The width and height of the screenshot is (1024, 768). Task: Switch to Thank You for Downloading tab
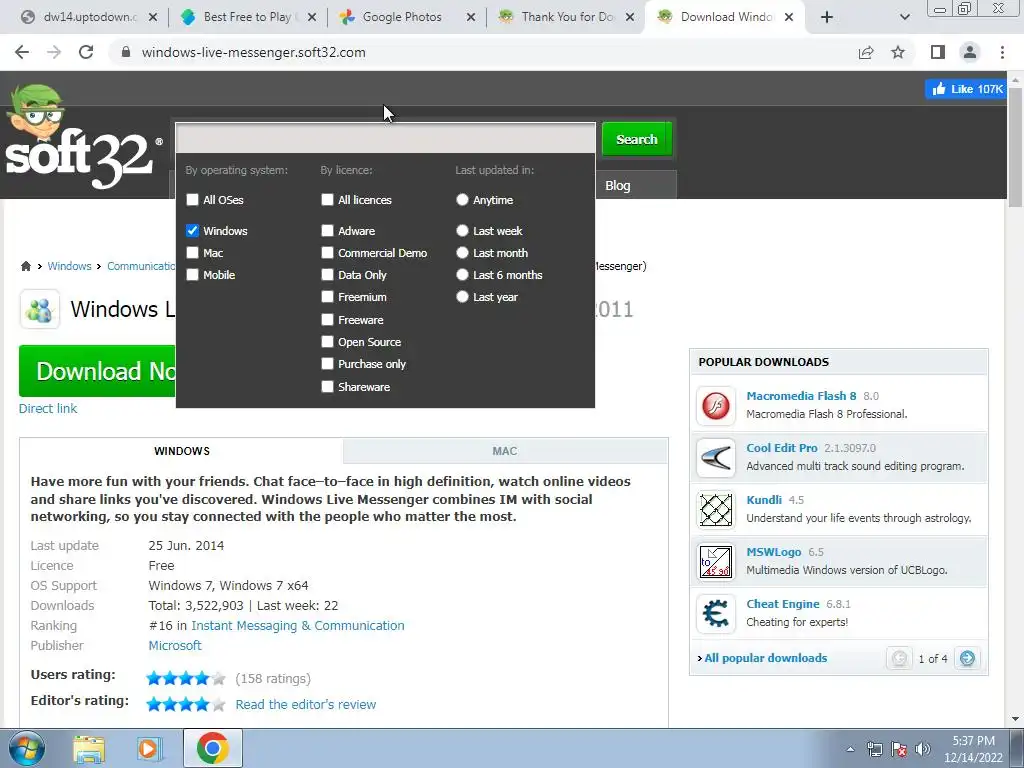pos(566,17)
